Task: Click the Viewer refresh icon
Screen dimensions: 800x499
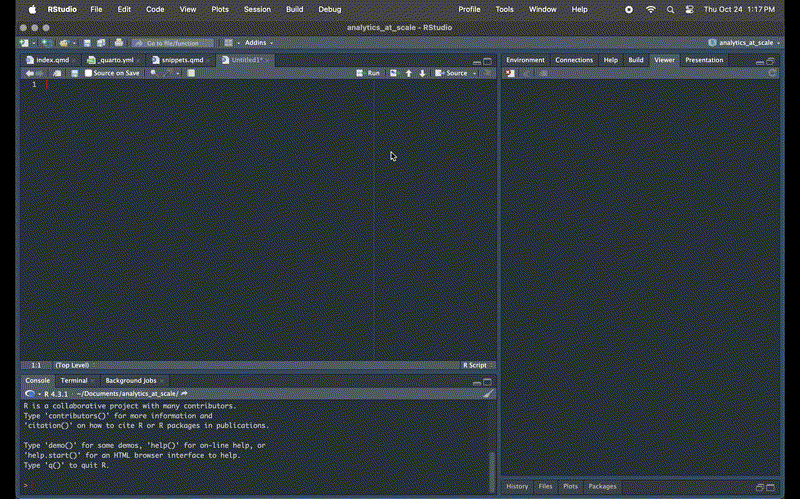Action: [x=772, y=73]
